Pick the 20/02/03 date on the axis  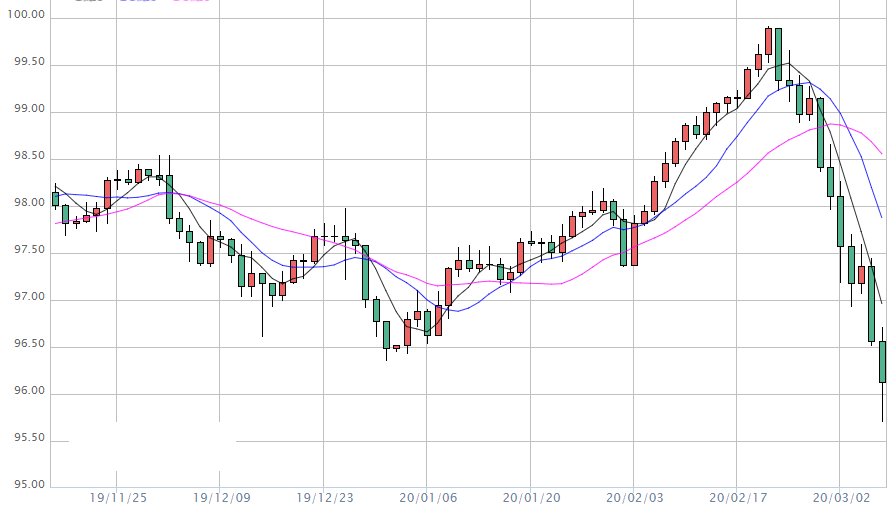[x=633, y=497]
